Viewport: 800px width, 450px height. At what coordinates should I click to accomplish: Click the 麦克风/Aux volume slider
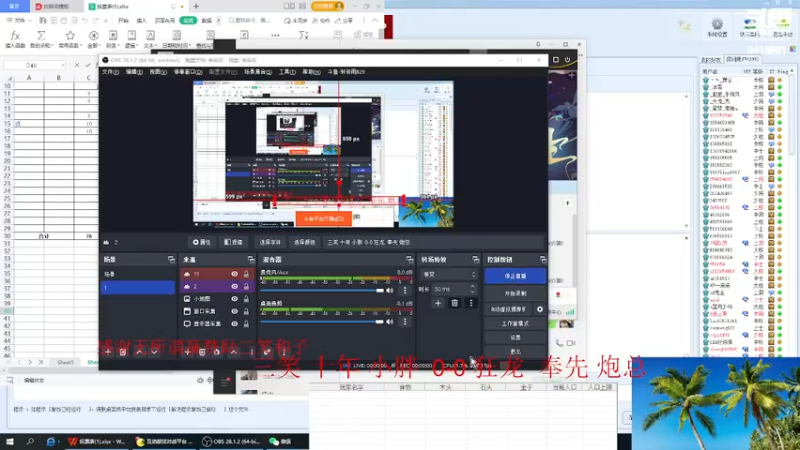[x=322, y=290]
